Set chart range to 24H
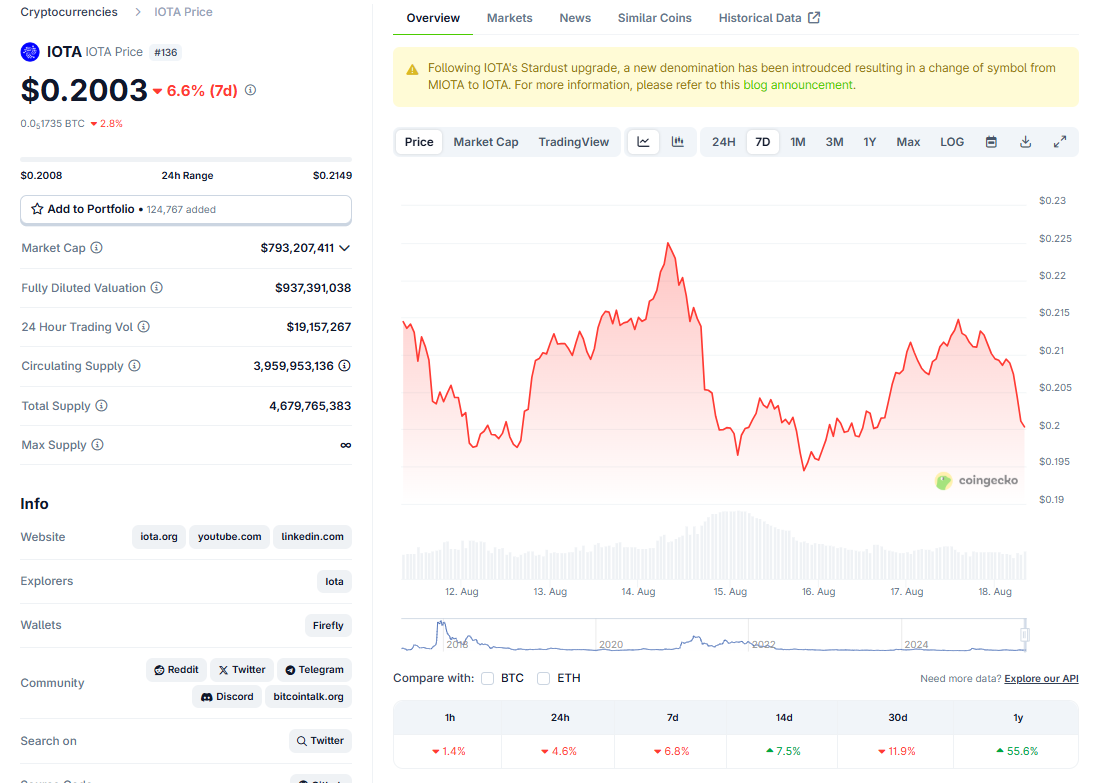The width and height of the screenshot is (1099, 783). click(723, 142)
